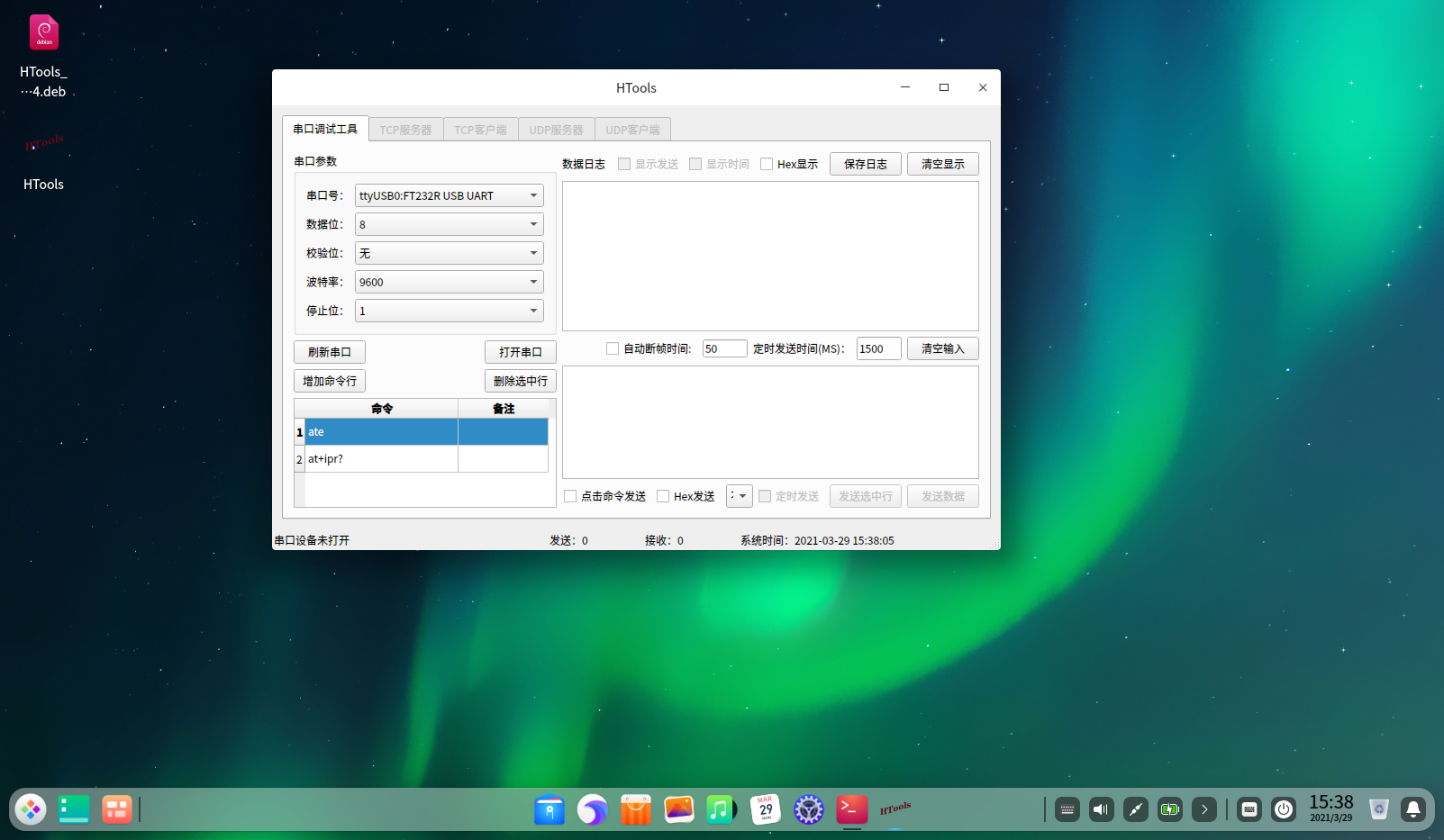Check the 点击命令发送 option
1444x840 pixels.
pos(570,496)
